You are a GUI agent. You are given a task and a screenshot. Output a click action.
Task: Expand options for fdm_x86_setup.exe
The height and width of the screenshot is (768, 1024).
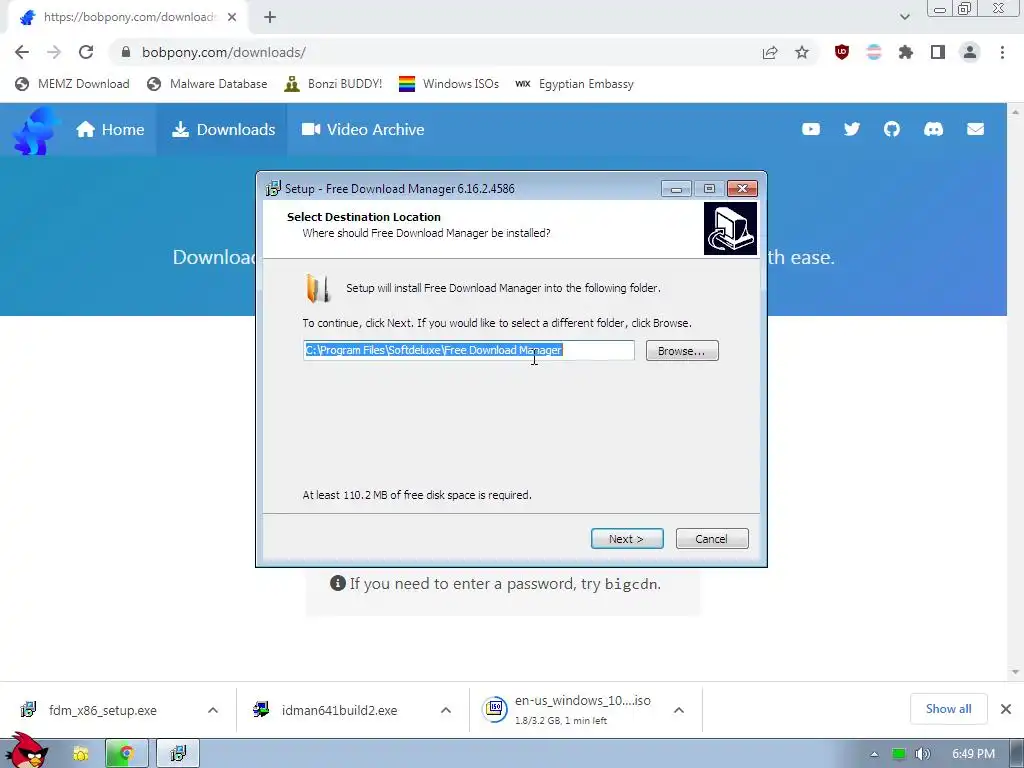click(213, 711)
